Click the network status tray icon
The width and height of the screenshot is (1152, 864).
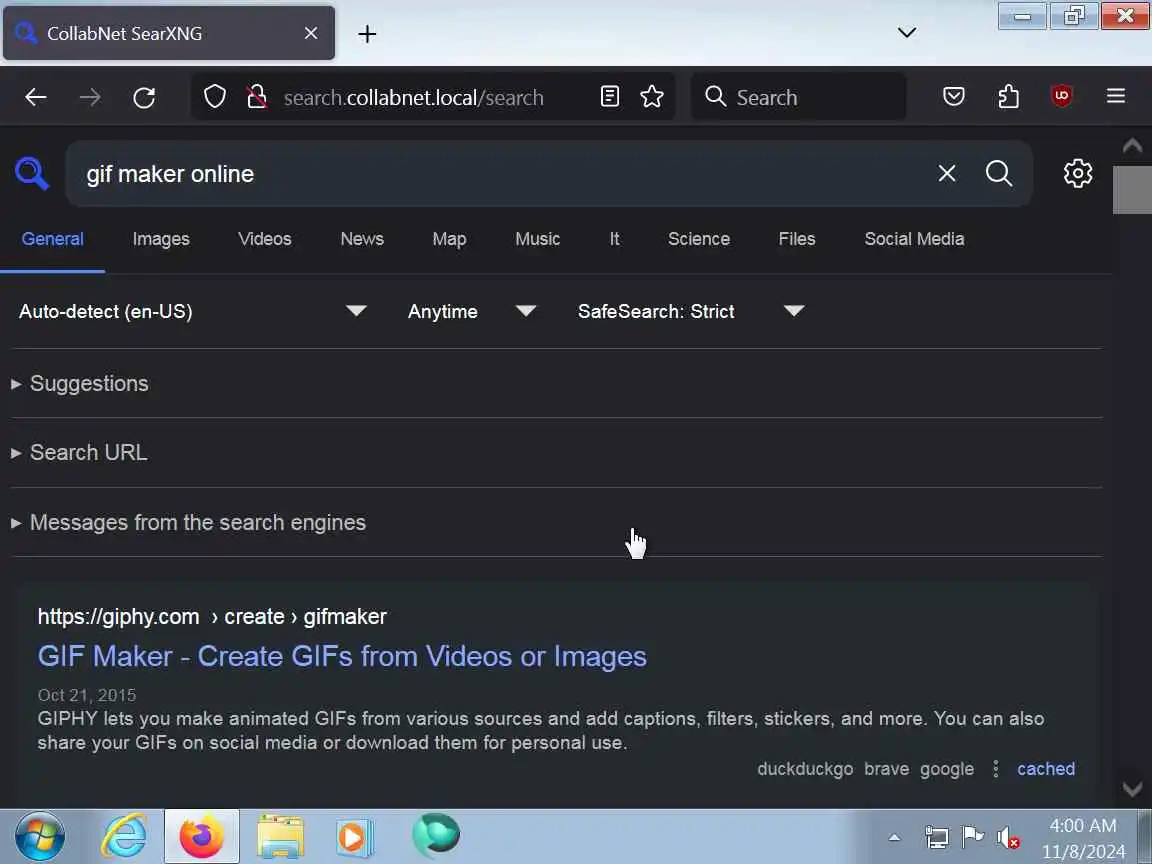937,838
